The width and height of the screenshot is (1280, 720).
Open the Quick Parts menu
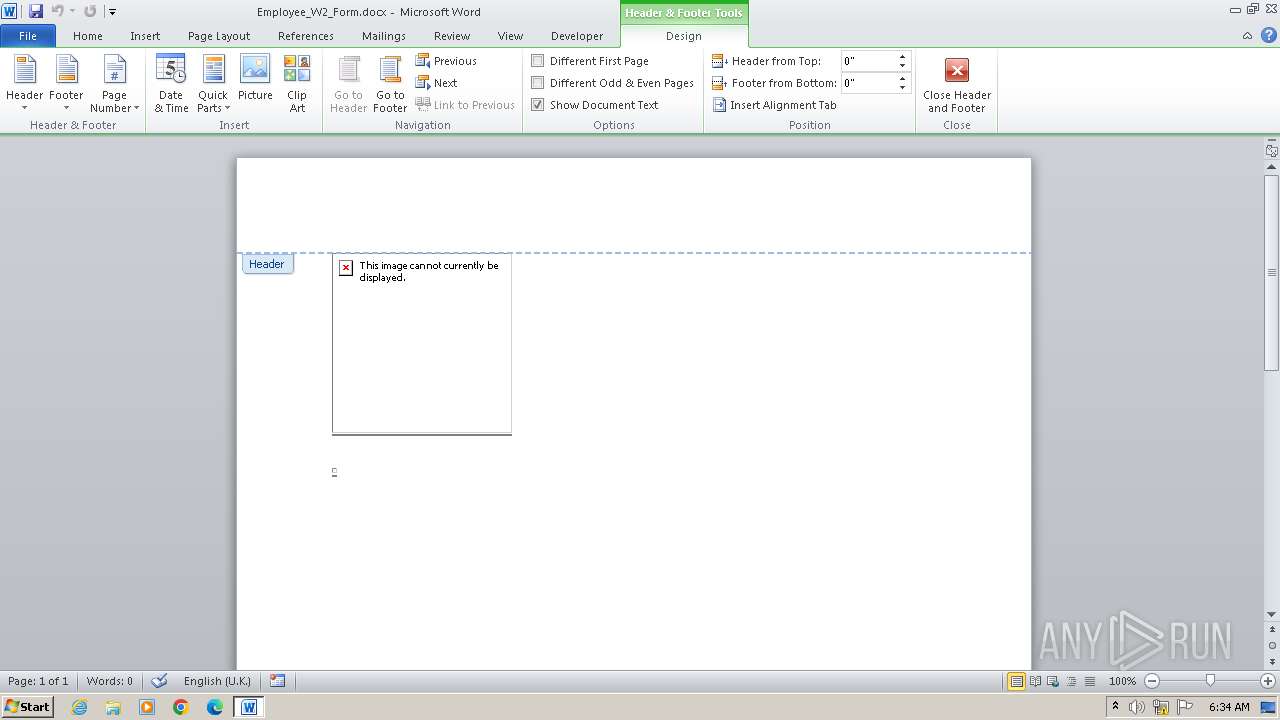(x=213, y=84)
